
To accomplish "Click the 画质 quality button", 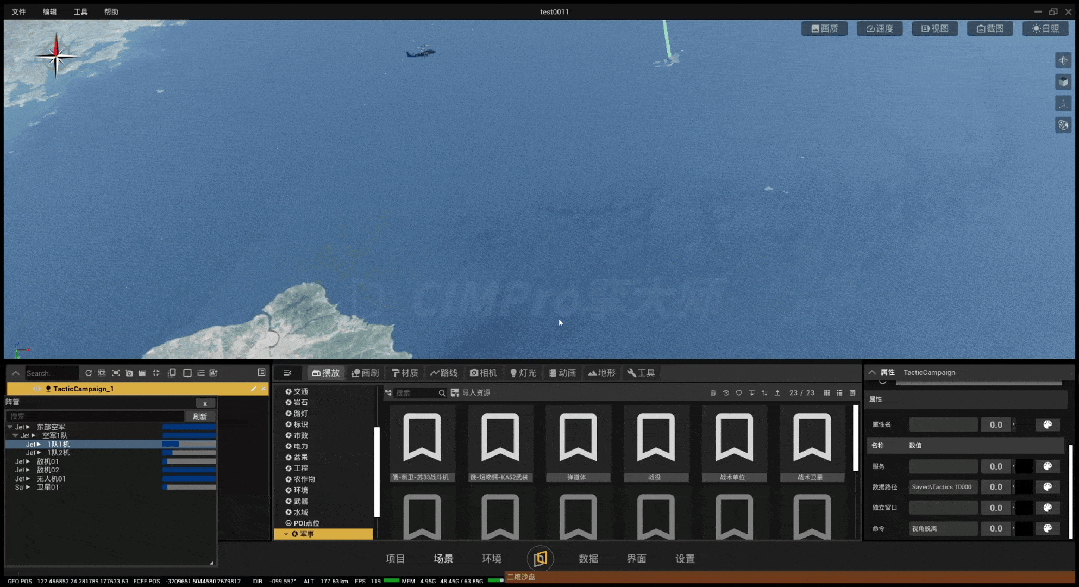I will [x=825, y=29].
